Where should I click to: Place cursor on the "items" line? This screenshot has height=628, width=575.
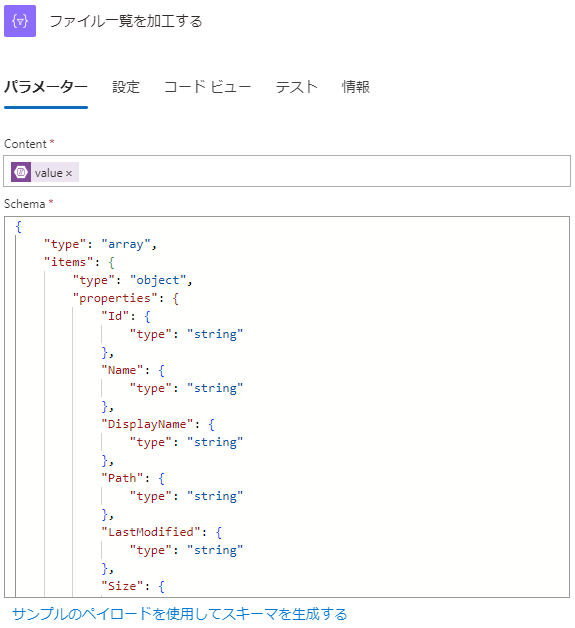[x=79, y=262]
